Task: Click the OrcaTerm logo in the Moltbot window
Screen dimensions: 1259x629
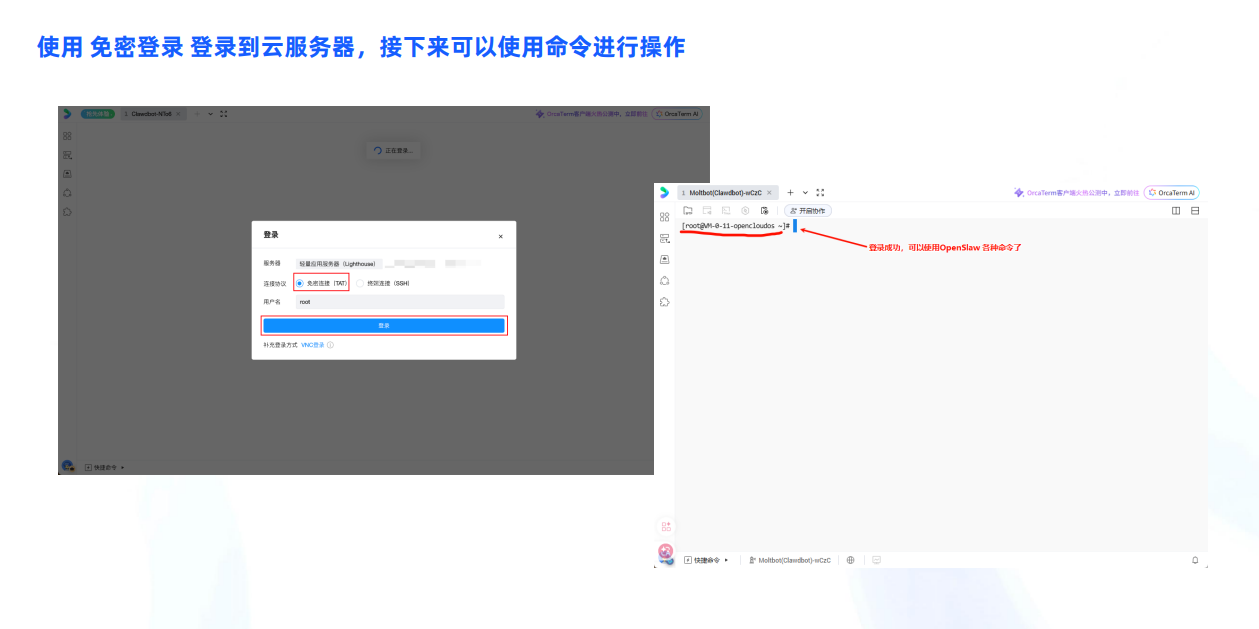Action: (664, 192)
